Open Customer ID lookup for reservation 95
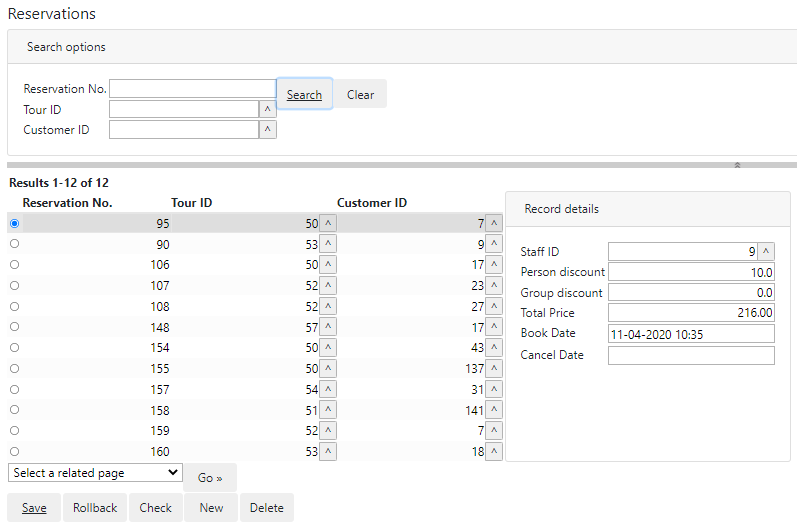 [494, 223]
